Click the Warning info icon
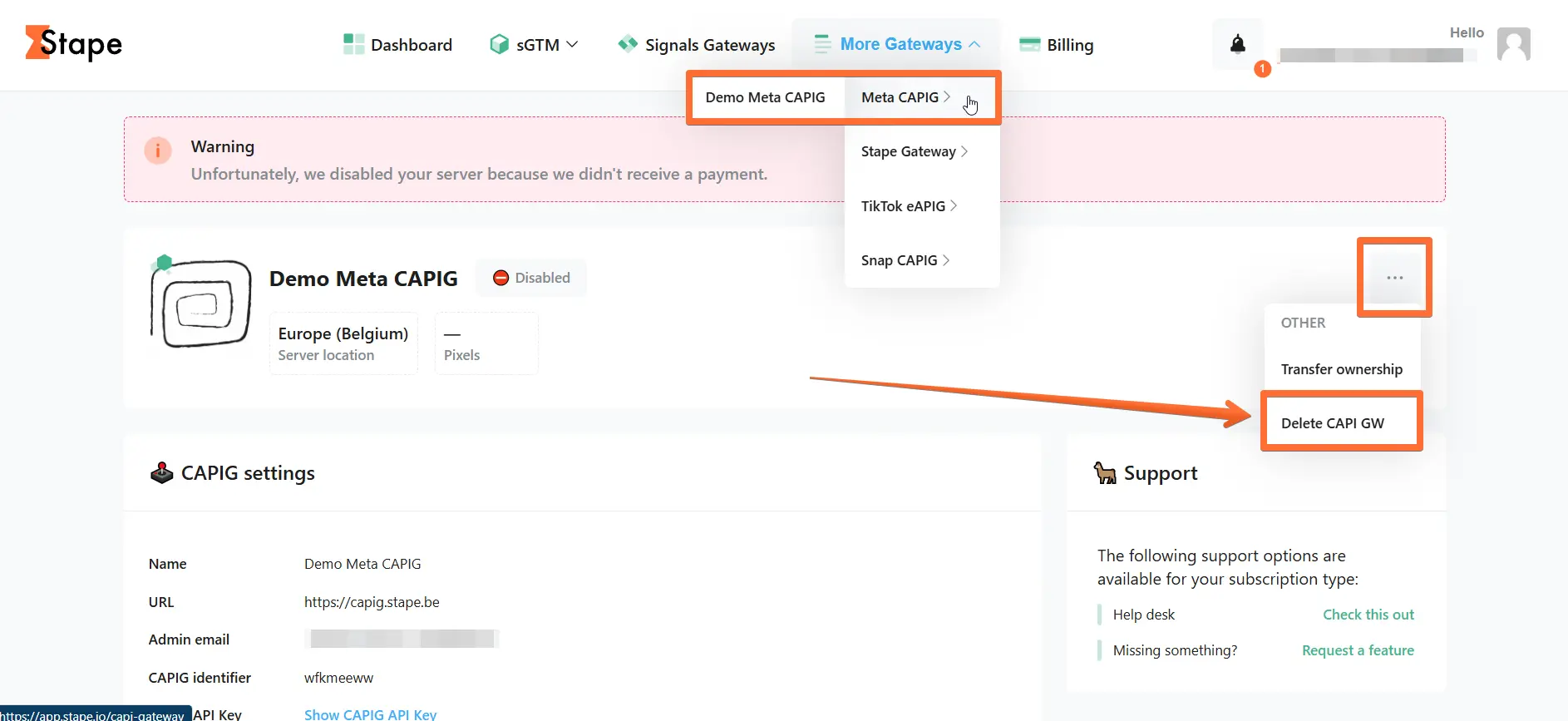1568x721 pixels. [158, 151]
